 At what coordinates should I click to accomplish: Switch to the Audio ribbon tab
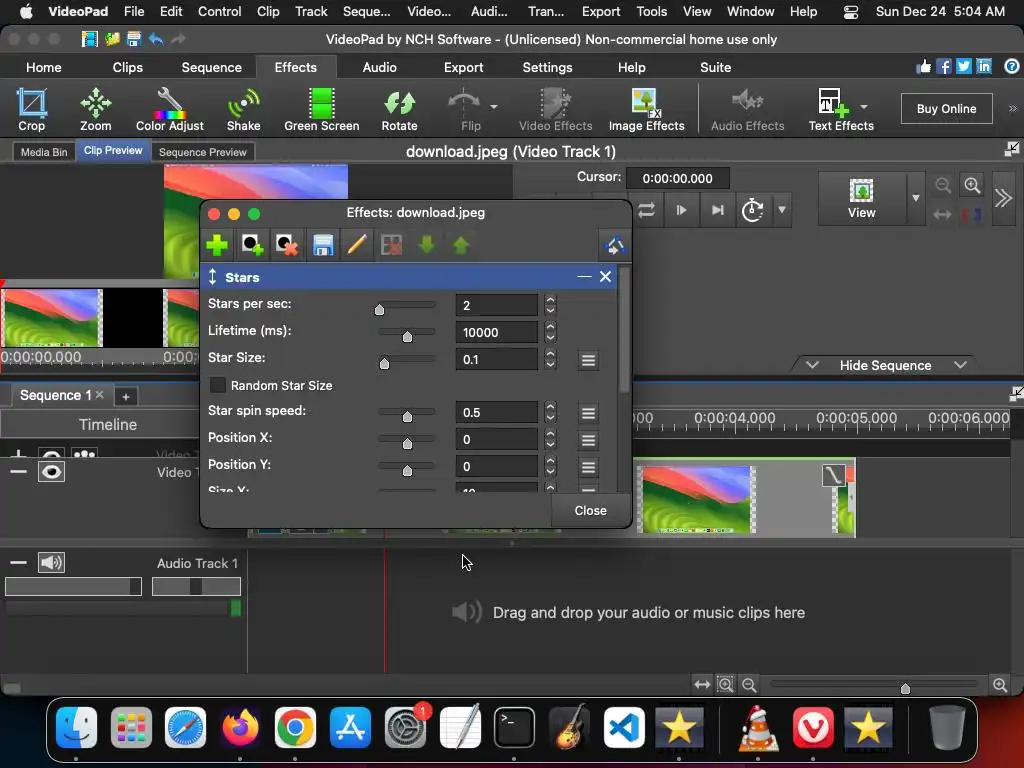pos(379,67)
